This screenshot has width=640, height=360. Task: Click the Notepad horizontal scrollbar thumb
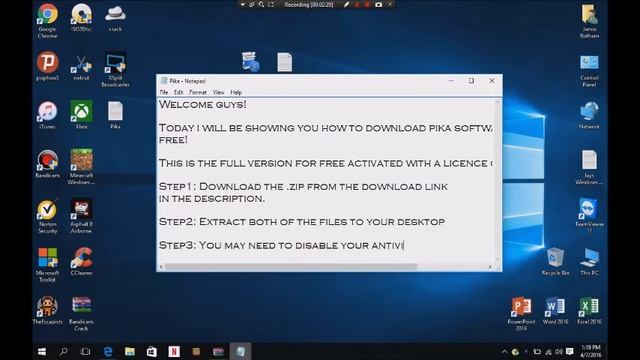click(x=291, y=267)
